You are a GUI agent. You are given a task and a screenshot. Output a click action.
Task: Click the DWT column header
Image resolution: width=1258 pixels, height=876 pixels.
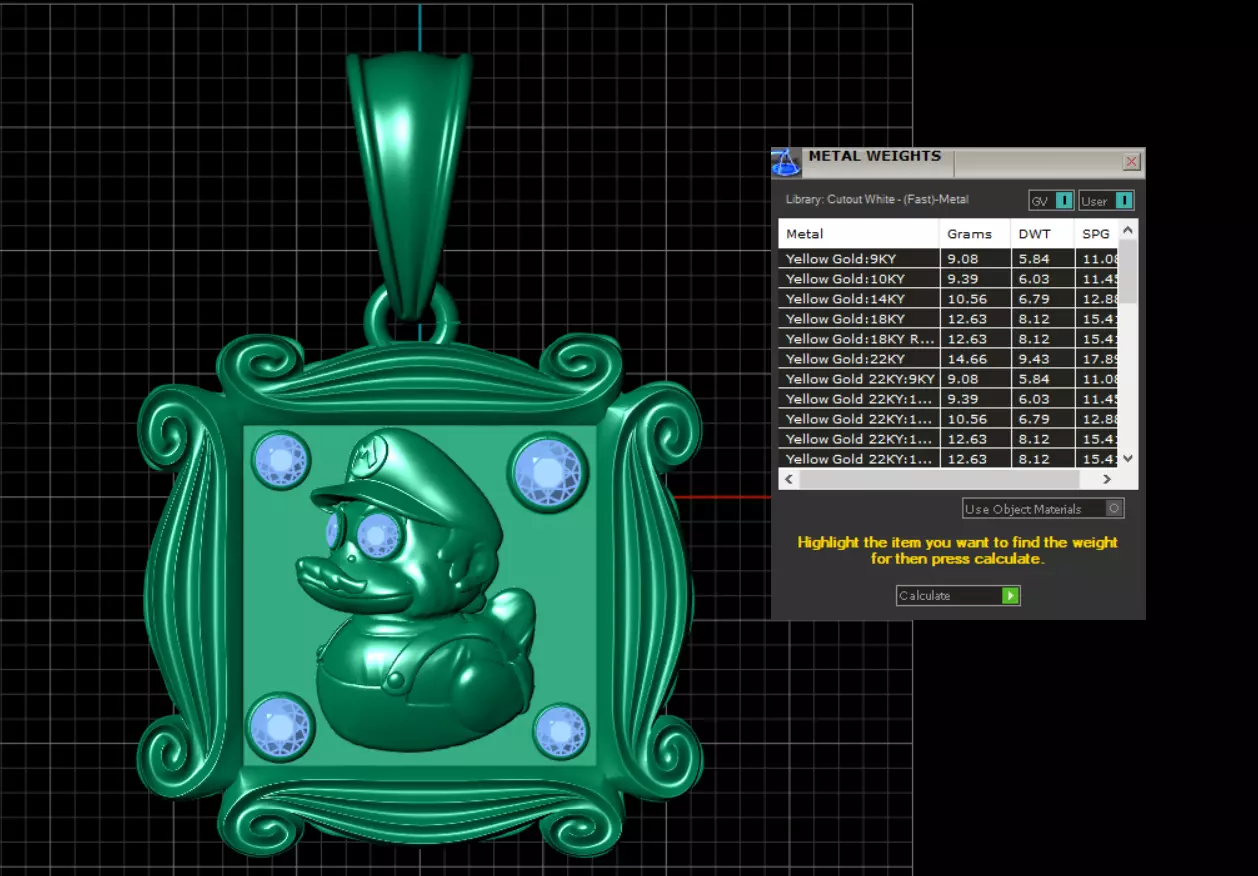(1042, 234)
